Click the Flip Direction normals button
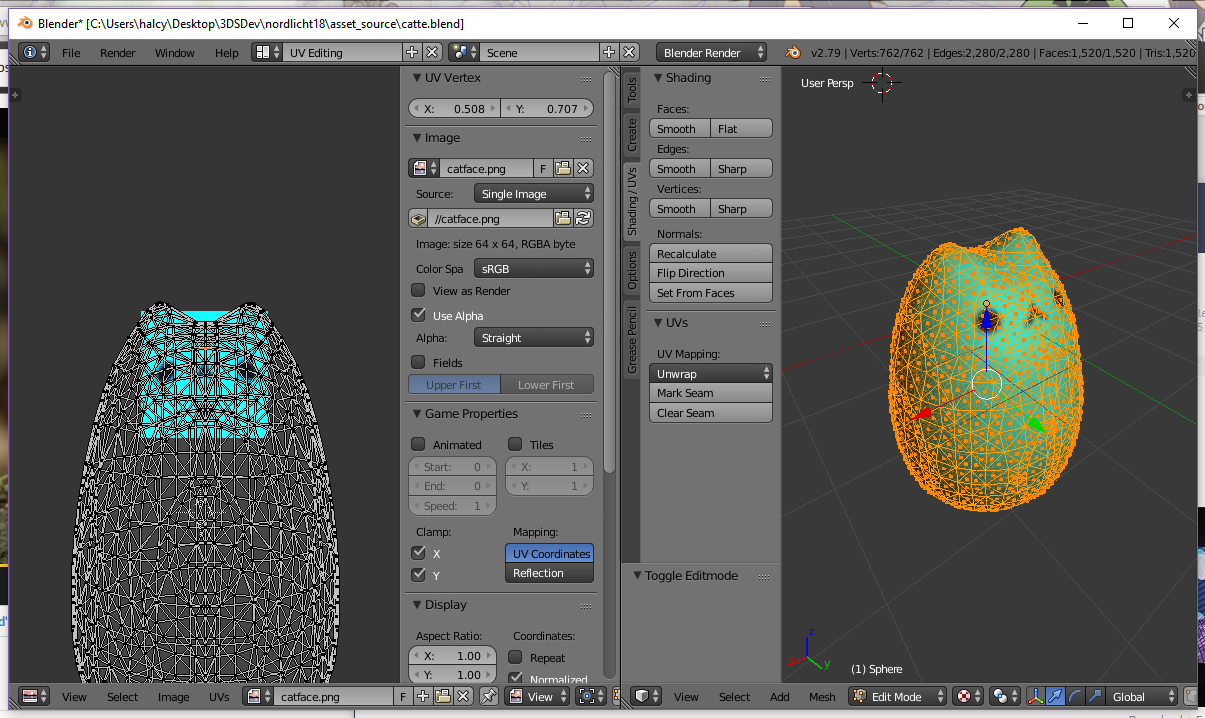Image resolution: width=1205 pixels, height=718 pixels. click(711, 273)
